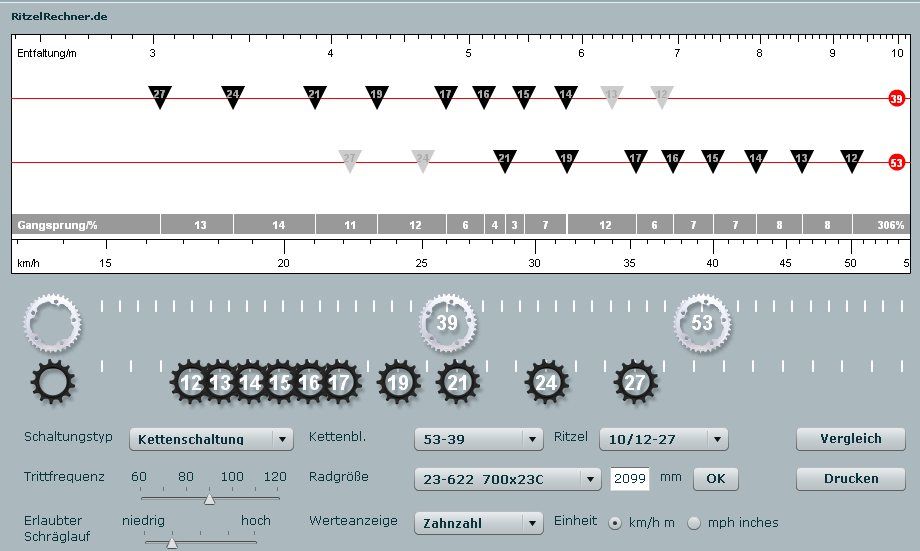Open the Schaltungstyp Kettenschaltung dropdown
Screen dimensions: 920x551
(211, 439)
